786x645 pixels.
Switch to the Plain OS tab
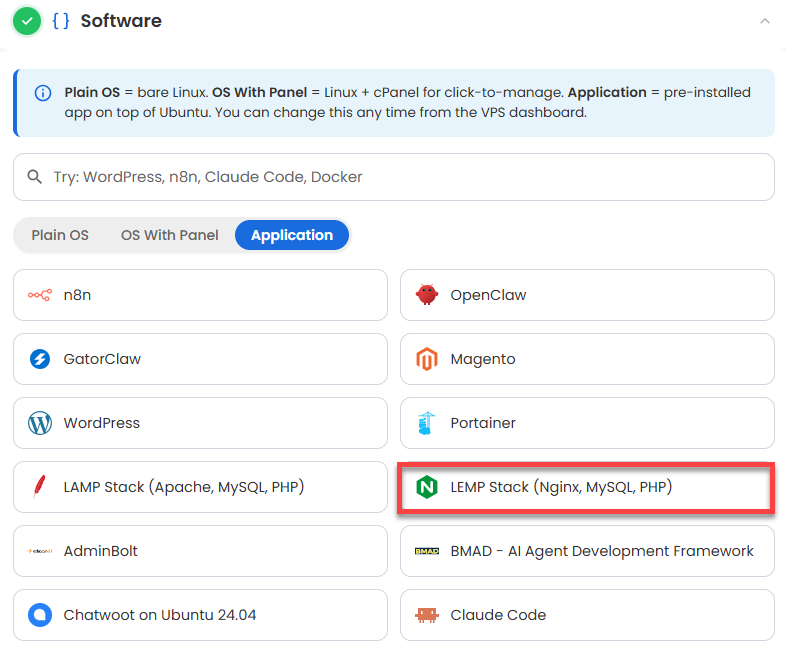[x=60, y=235]
